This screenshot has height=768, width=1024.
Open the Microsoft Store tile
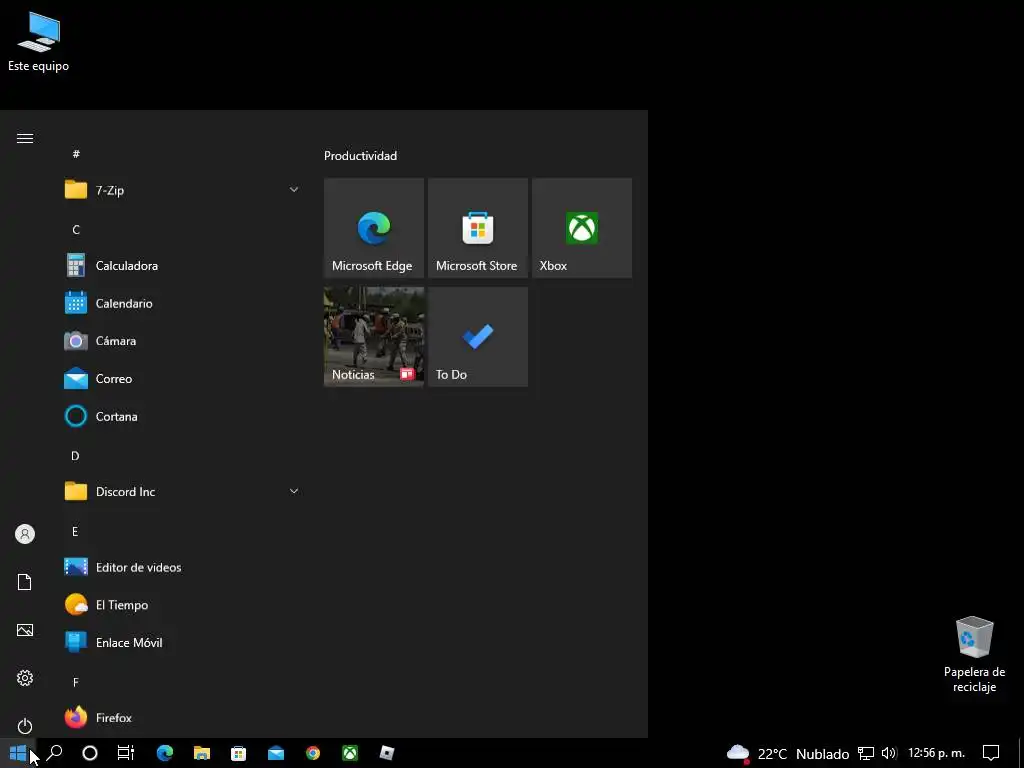pyautogui.click(x=477, y=228)
